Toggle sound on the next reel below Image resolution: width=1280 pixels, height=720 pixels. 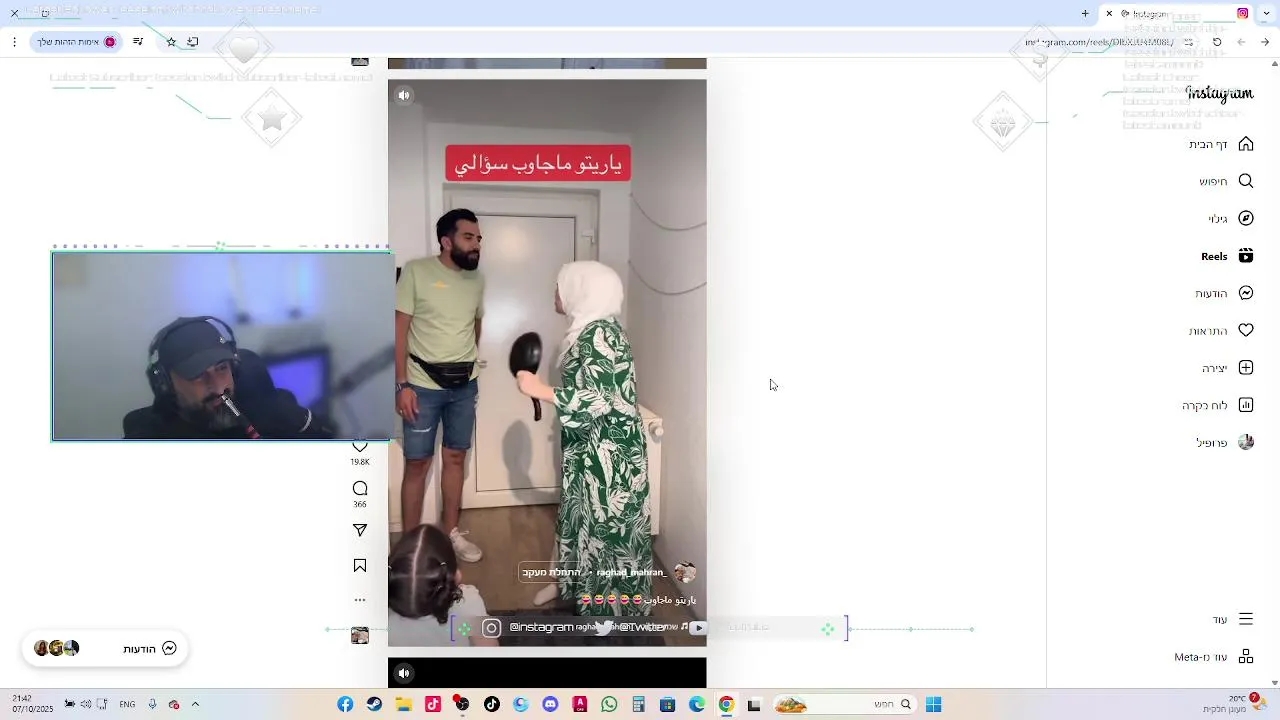tap(404, 673)
